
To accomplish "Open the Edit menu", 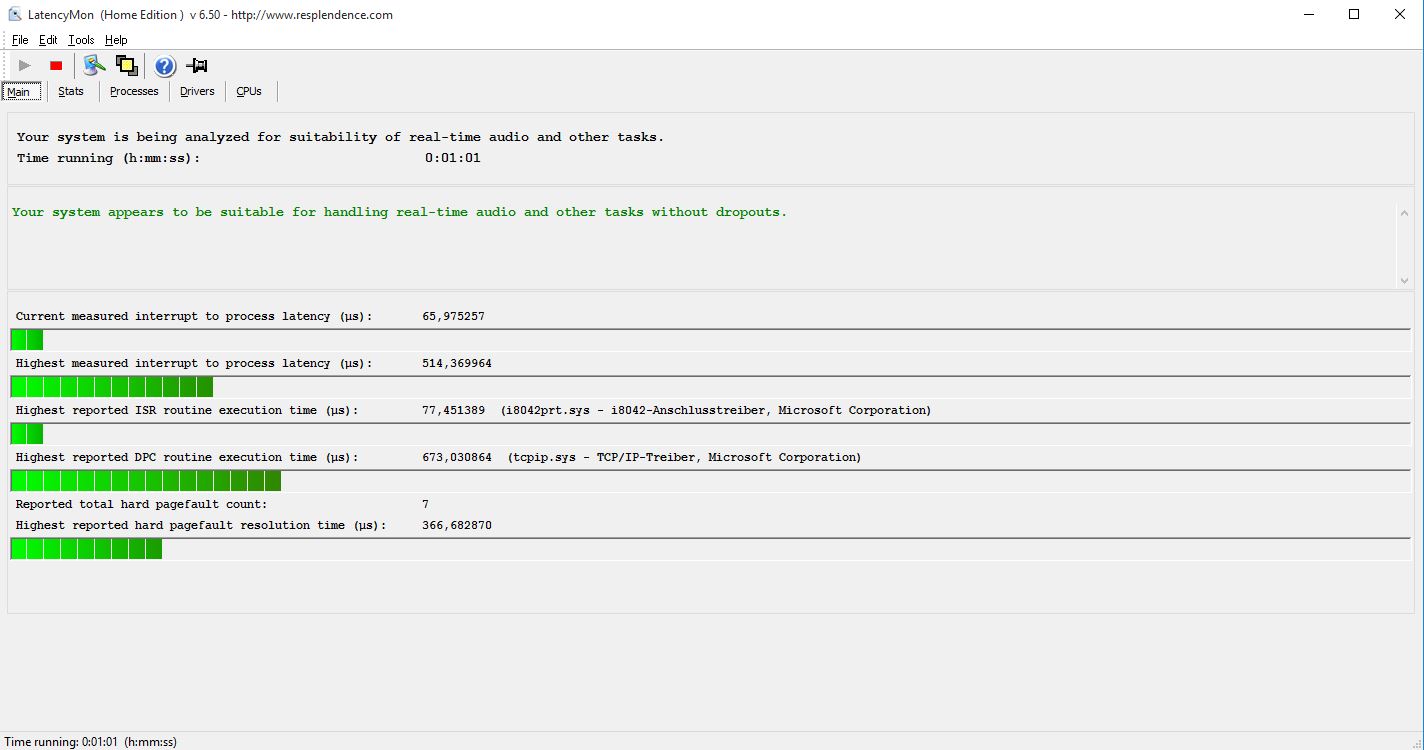I will coord(48,40).
